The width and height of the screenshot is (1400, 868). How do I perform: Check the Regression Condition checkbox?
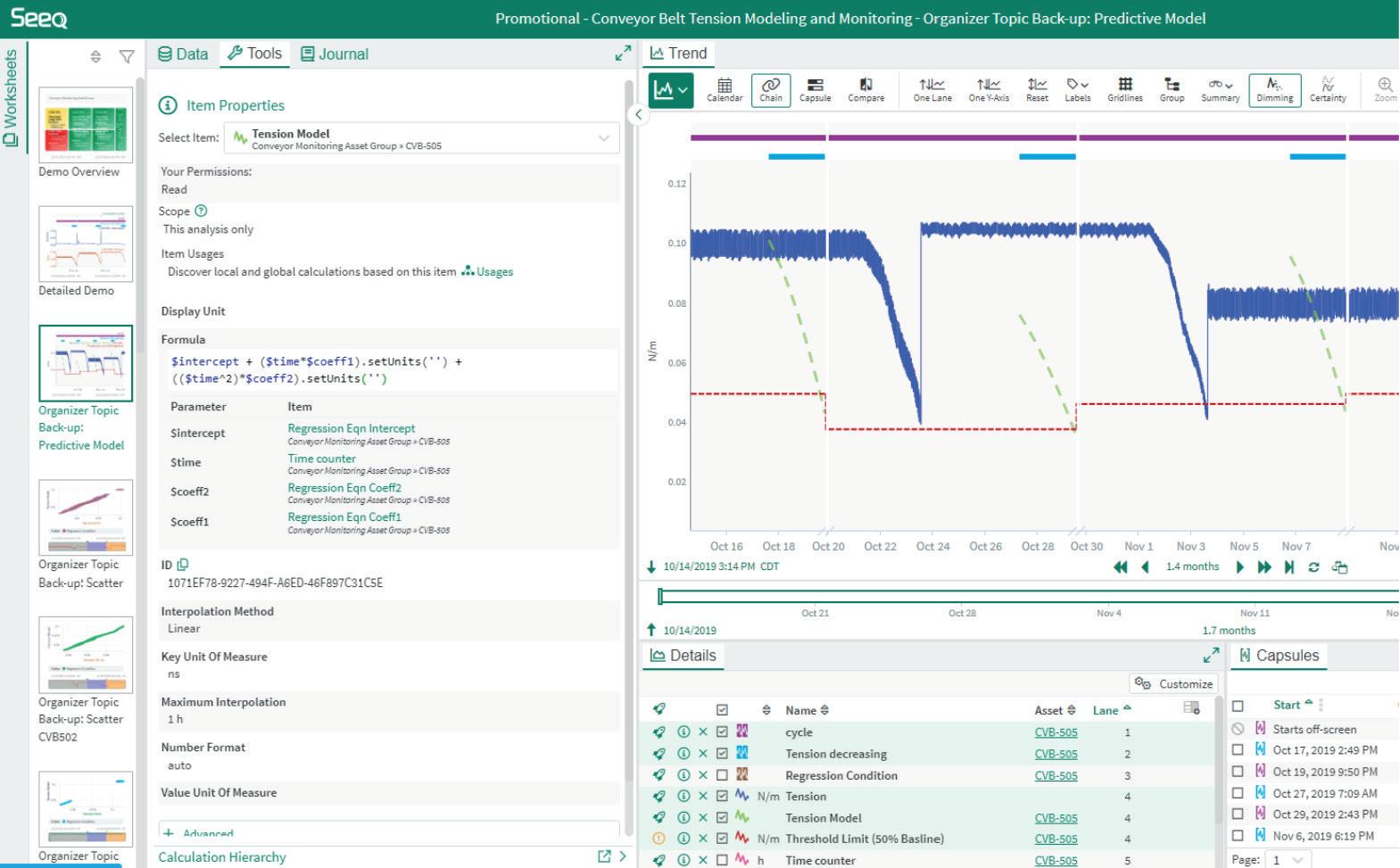[722, 774]
